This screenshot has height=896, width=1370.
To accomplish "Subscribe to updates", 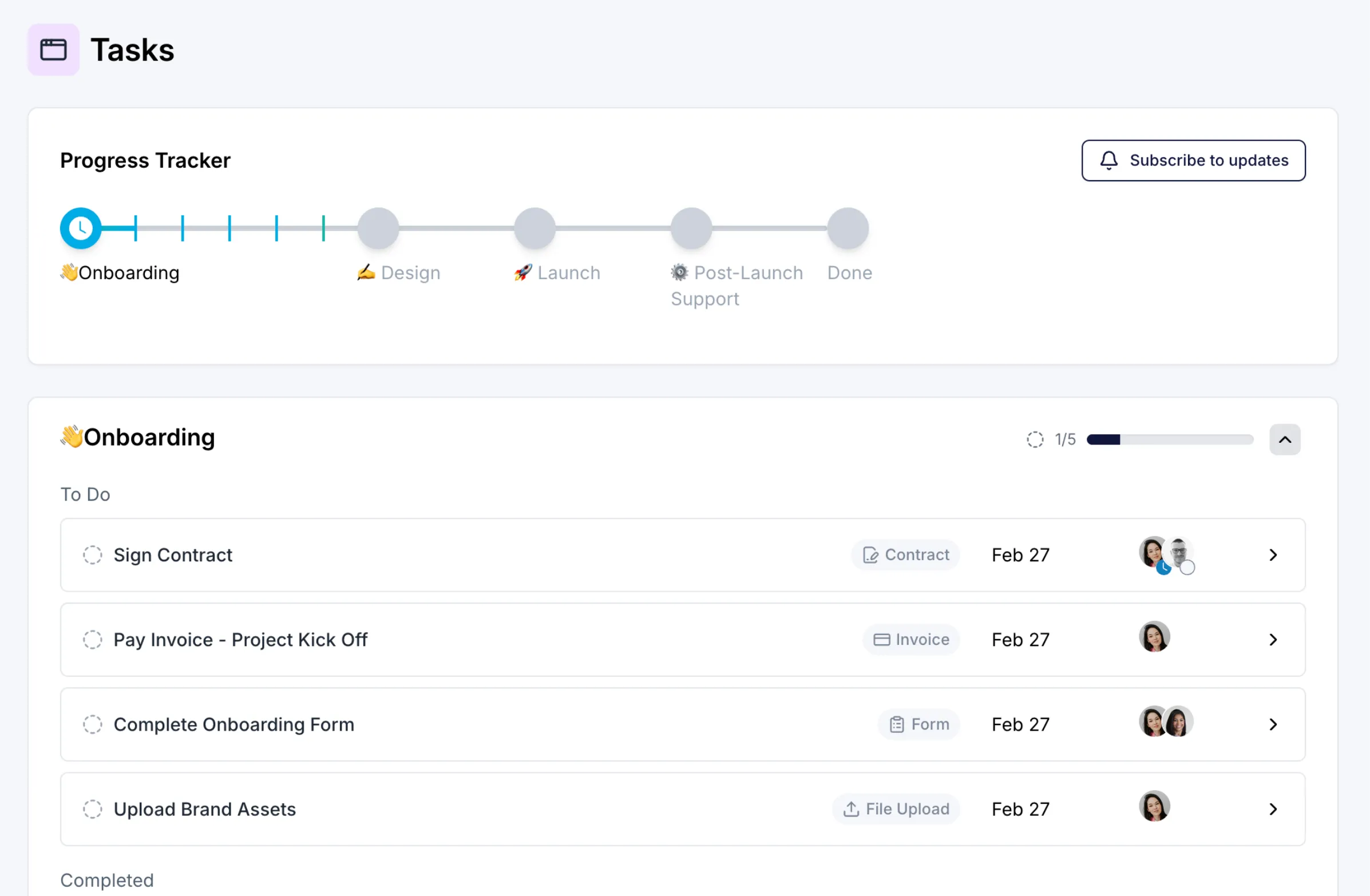I will pos(1193,161).
